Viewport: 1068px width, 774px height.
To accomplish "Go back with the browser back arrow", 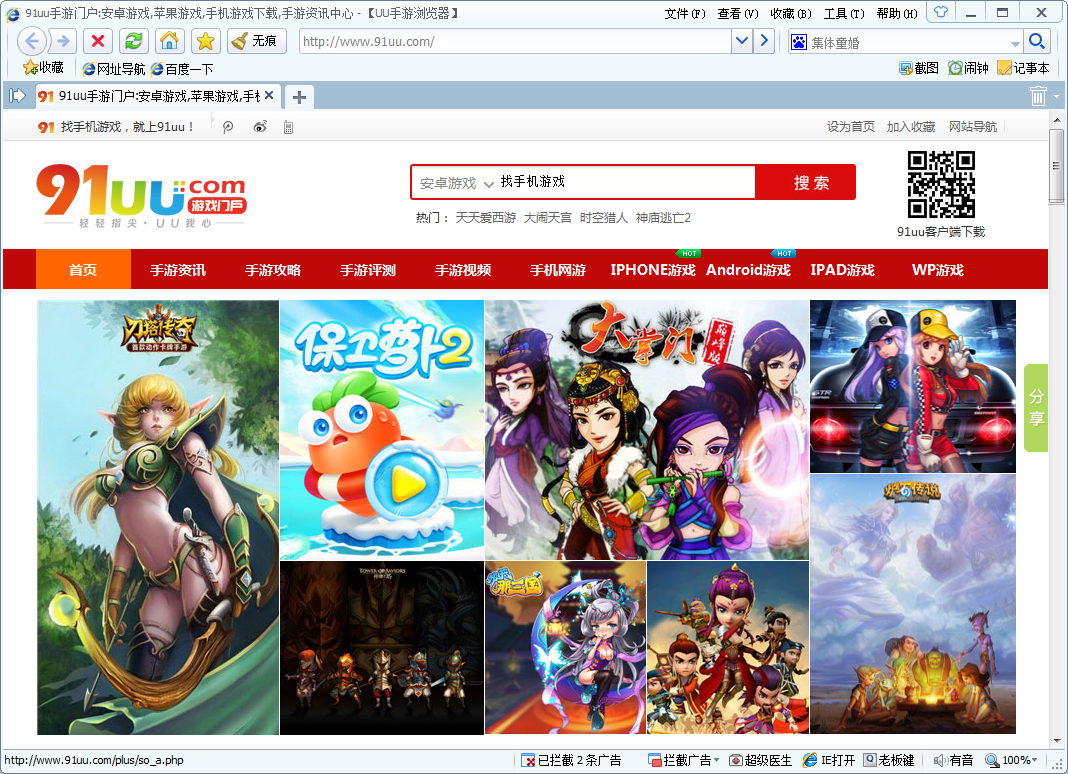I will (x=31, y=42).
